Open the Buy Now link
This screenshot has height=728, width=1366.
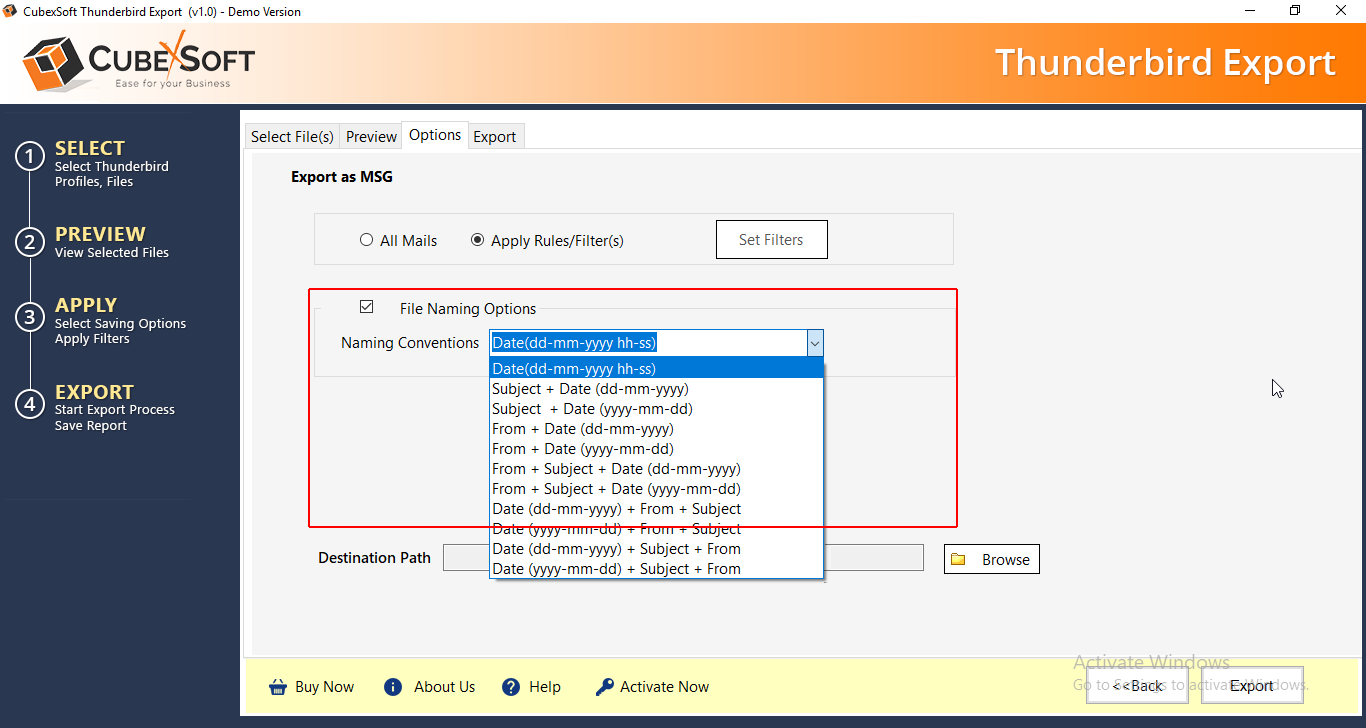(325, 687)
